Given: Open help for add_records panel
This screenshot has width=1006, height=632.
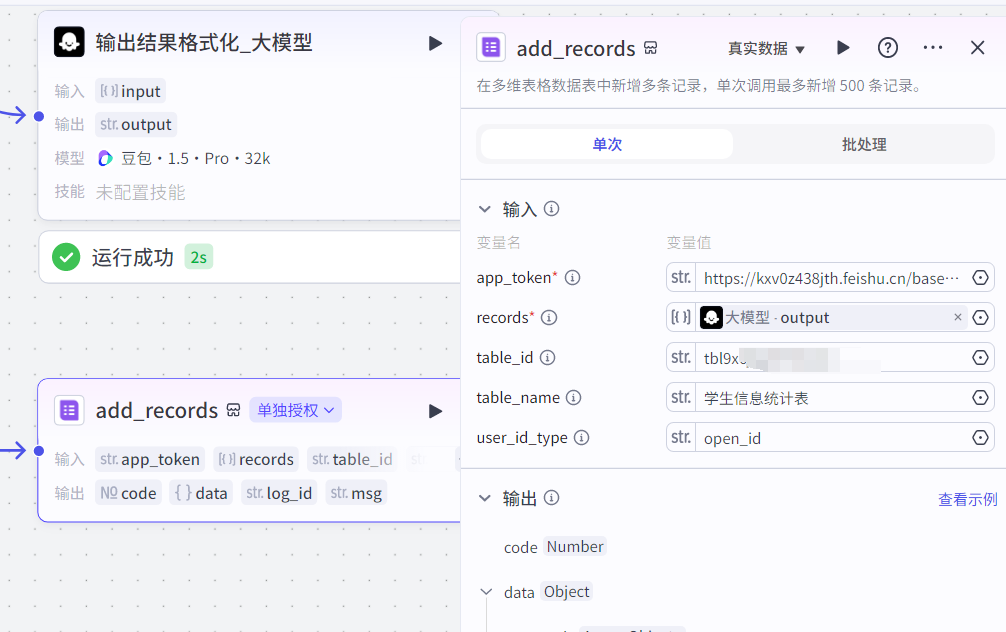Looking at the screenshot, I should click(887, 48).
